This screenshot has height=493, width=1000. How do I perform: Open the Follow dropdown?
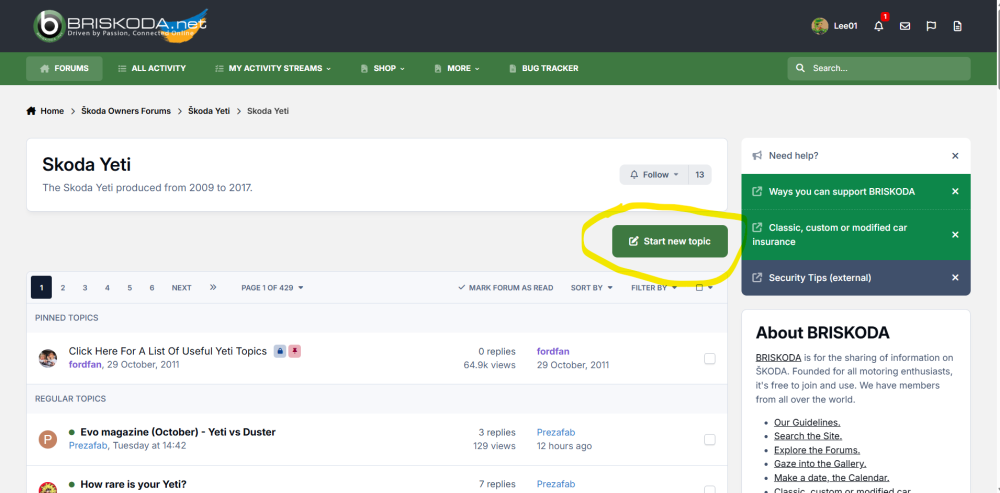654,175
